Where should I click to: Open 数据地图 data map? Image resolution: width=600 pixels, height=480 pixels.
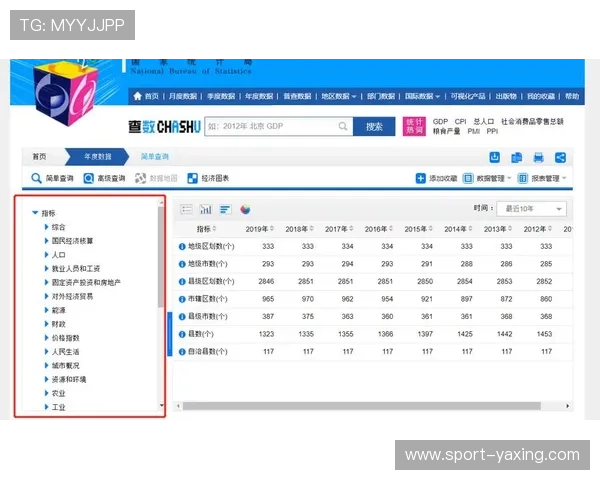156,178
